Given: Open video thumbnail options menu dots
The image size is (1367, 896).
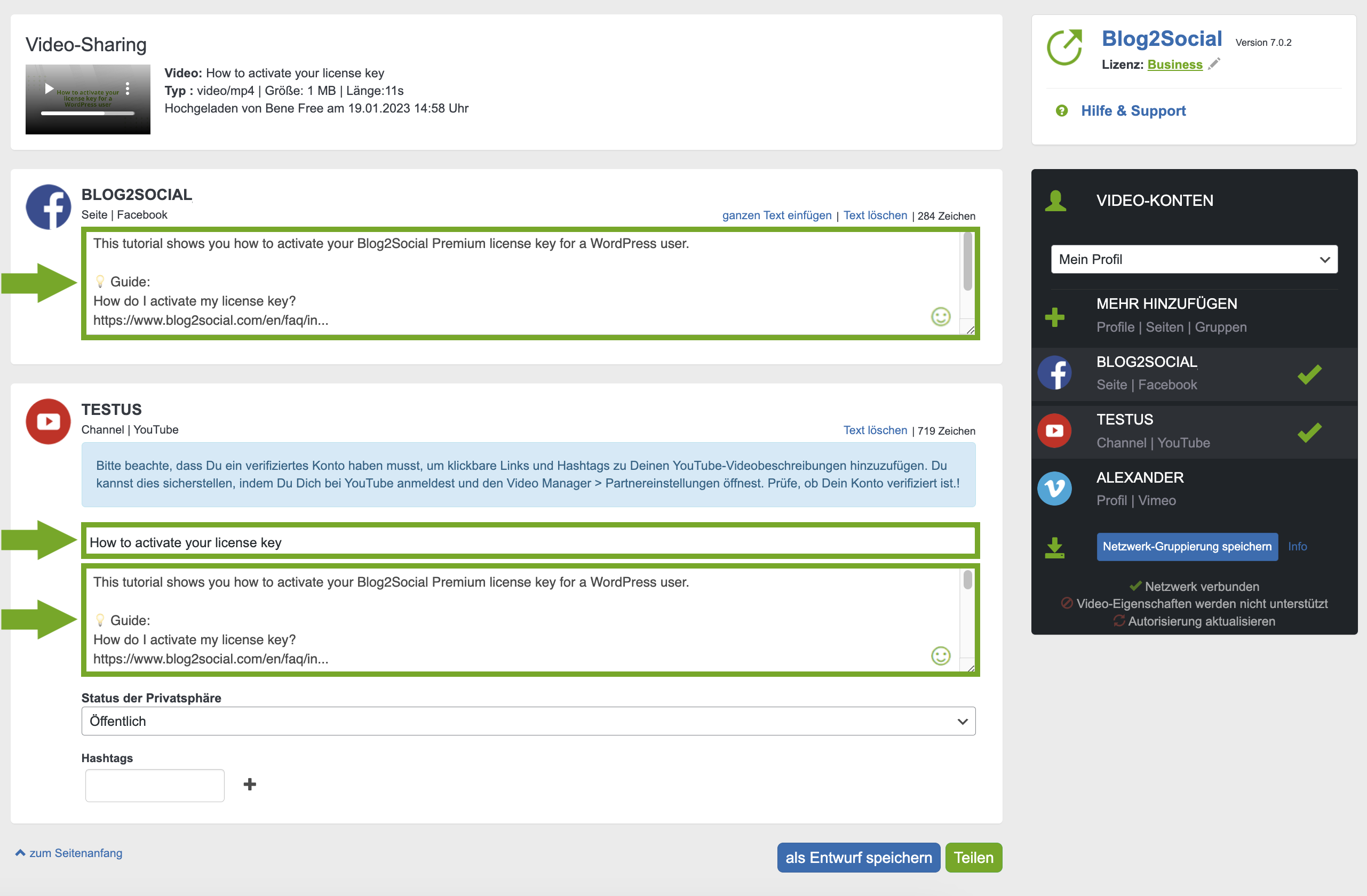Looking at the screenshot, I should (128, 89).
